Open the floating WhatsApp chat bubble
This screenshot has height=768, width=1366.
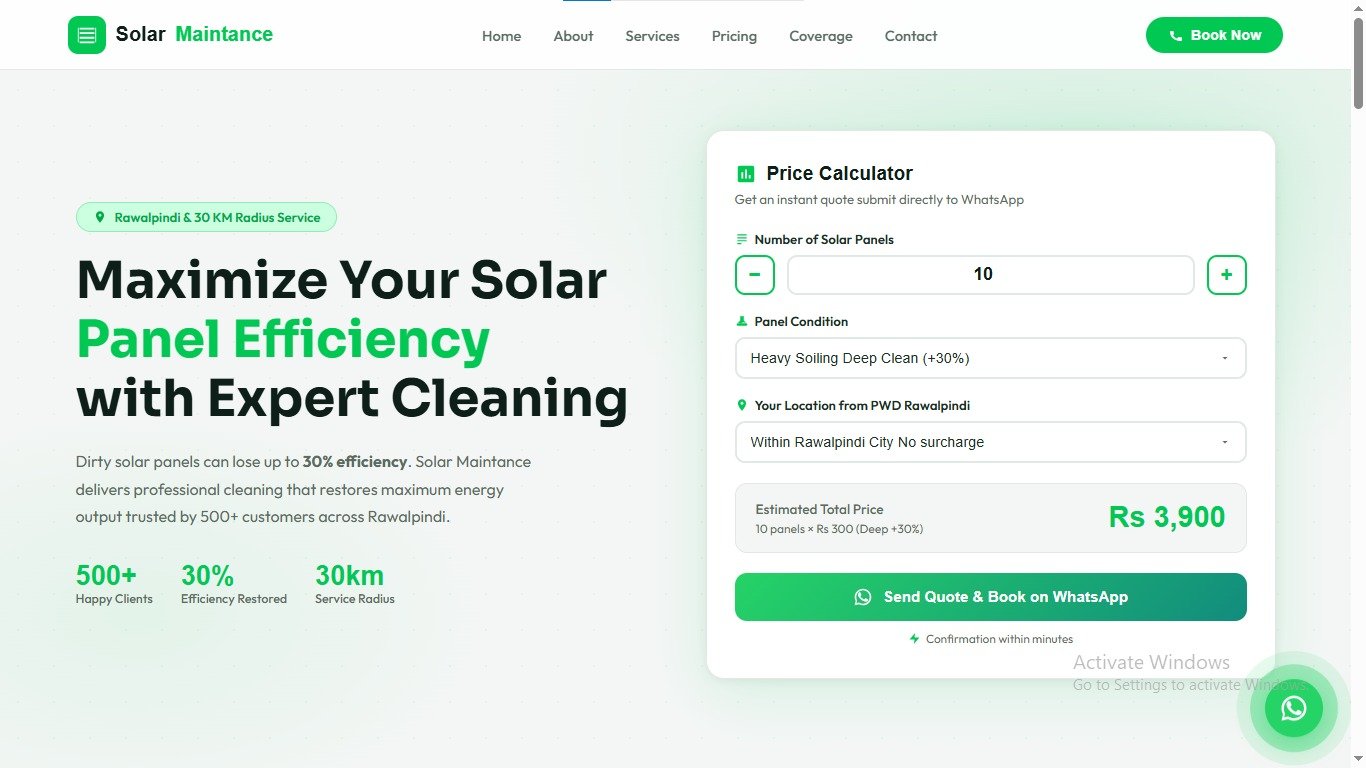point(1293,708)
